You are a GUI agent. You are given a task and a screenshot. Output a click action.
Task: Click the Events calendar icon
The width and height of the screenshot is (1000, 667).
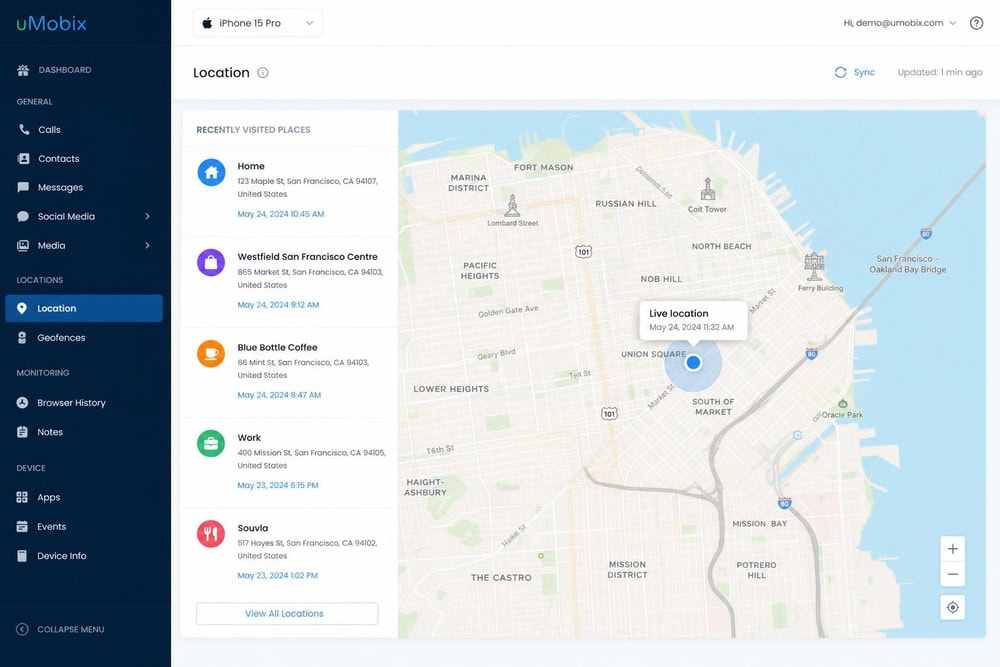[x=22, y=526]
